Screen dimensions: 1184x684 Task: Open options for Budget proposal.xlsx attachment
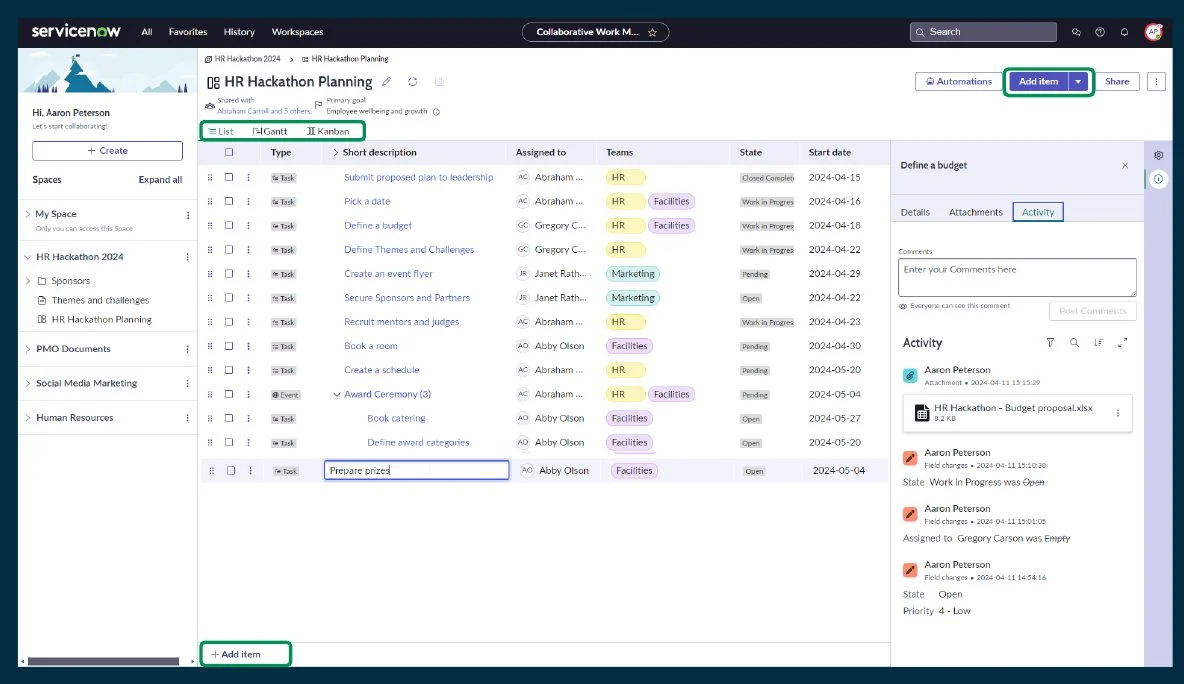pyautogui.click(x=1118, y=413)
